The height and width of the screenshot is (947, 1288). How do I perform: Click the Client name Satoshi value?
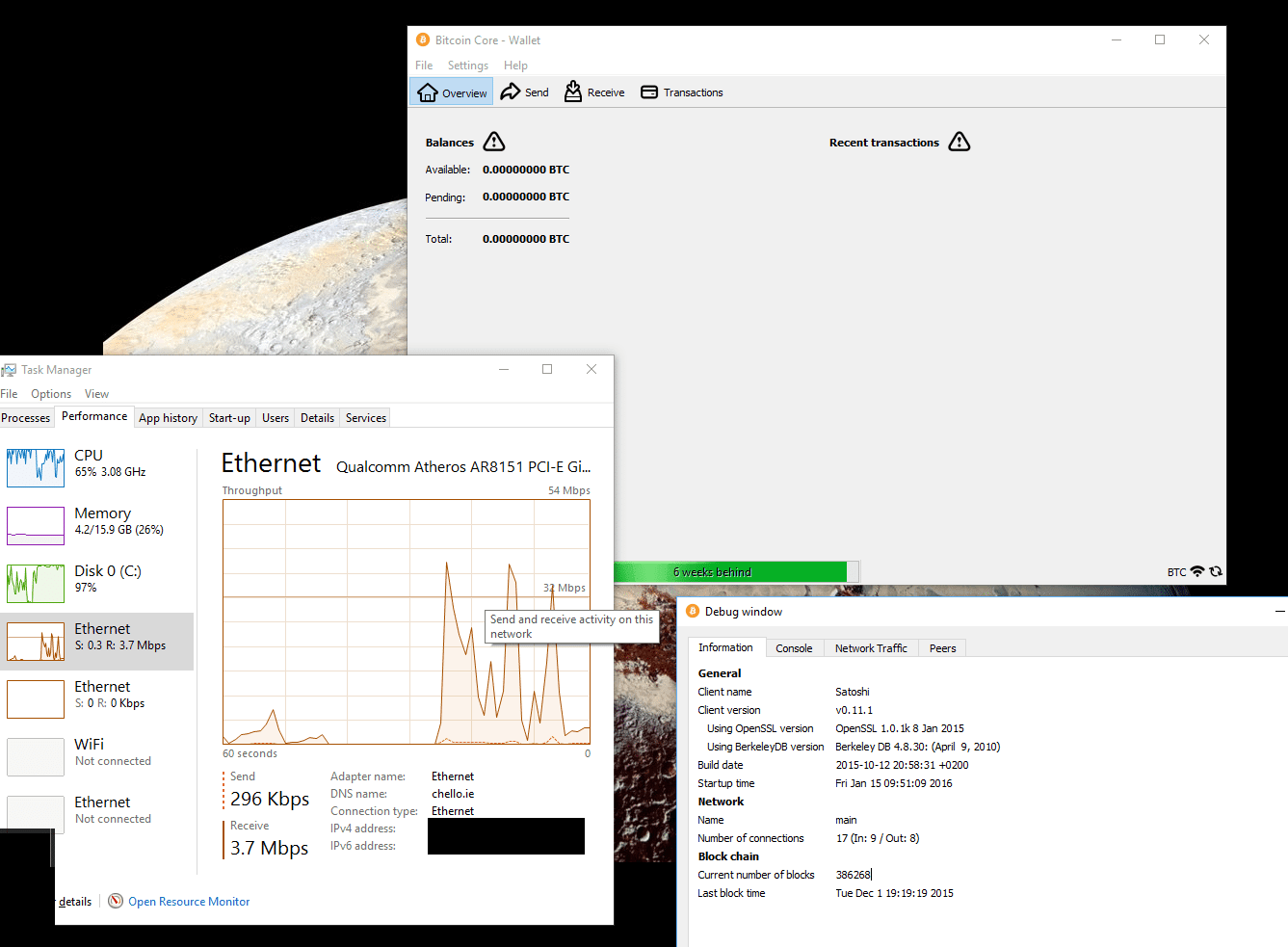point(852,692)
